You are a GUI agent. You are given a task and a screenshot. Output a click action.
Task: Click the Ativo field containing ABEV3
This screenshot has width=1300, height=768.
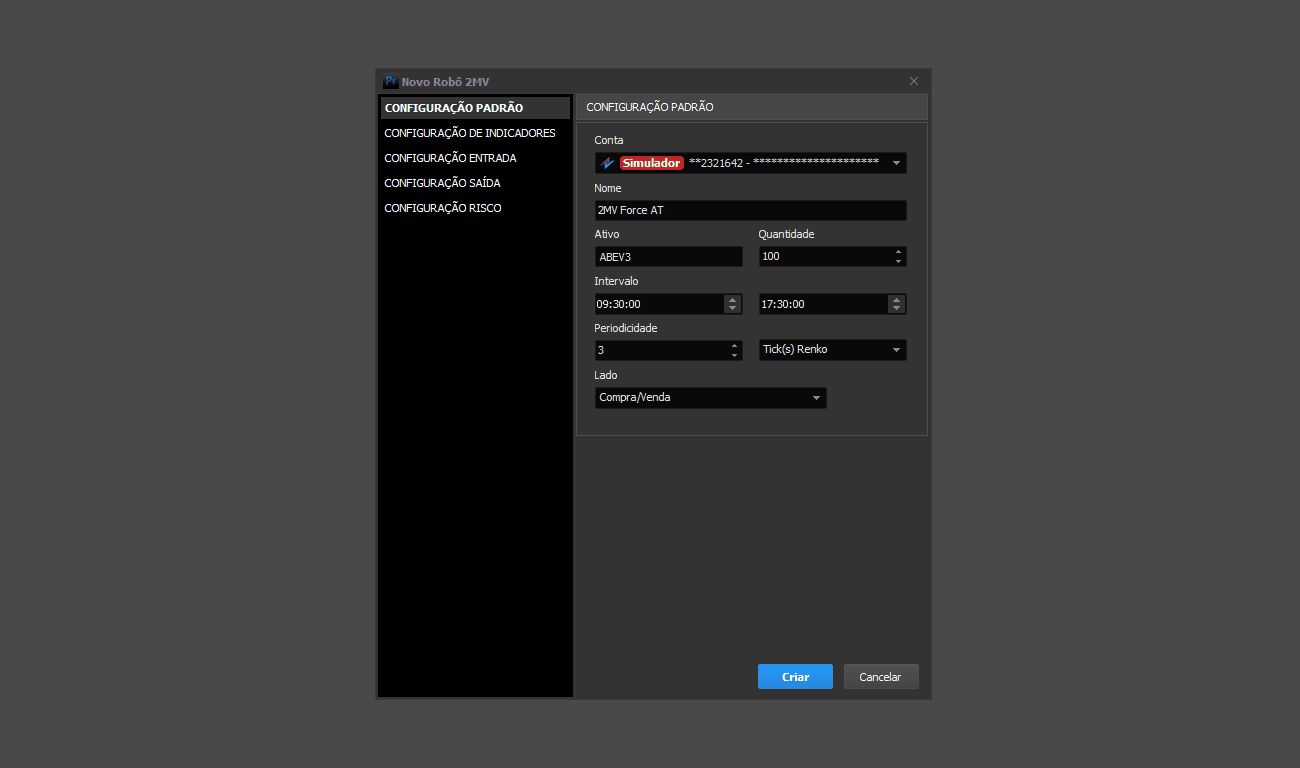(668, 257)
